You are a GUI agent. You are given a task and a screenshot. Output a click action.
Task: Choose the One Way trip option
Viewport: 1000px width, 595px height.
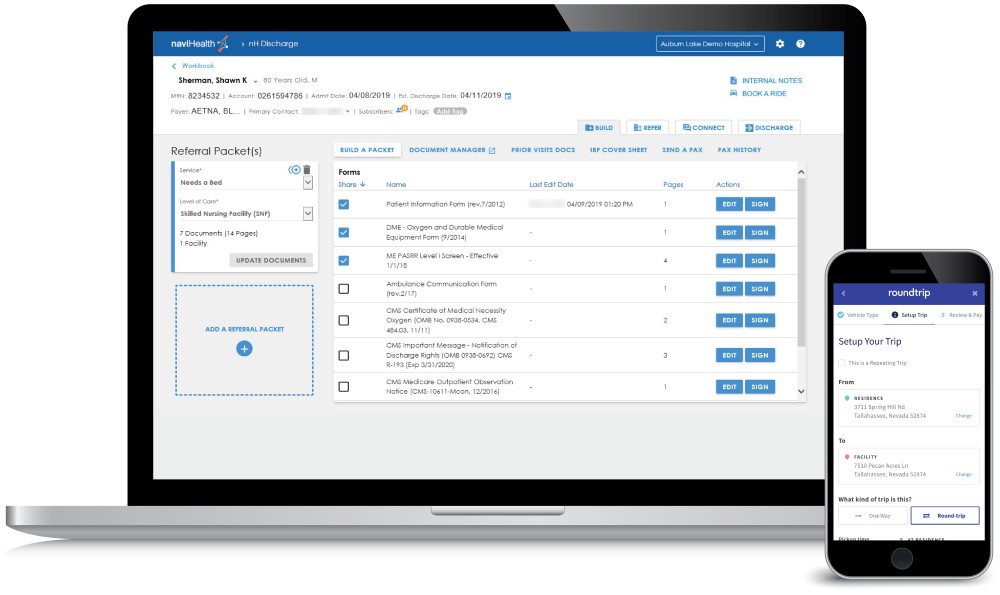[873, 515]
